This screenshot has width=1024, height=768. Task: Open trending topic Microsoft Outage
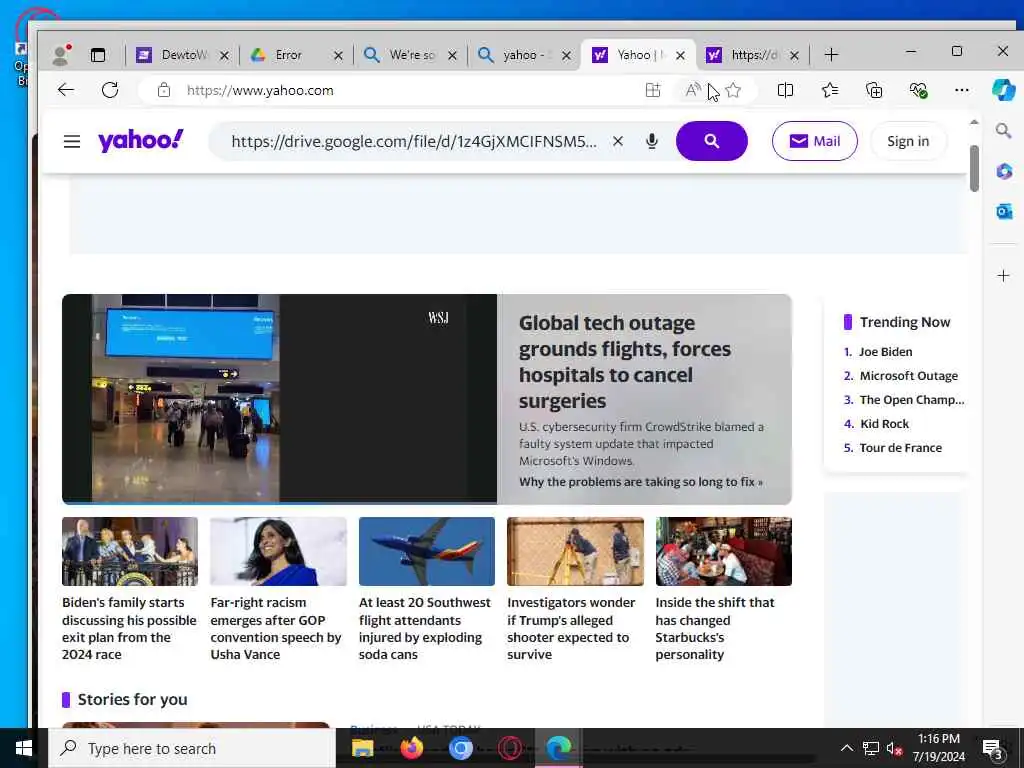[x=908, y=376]
